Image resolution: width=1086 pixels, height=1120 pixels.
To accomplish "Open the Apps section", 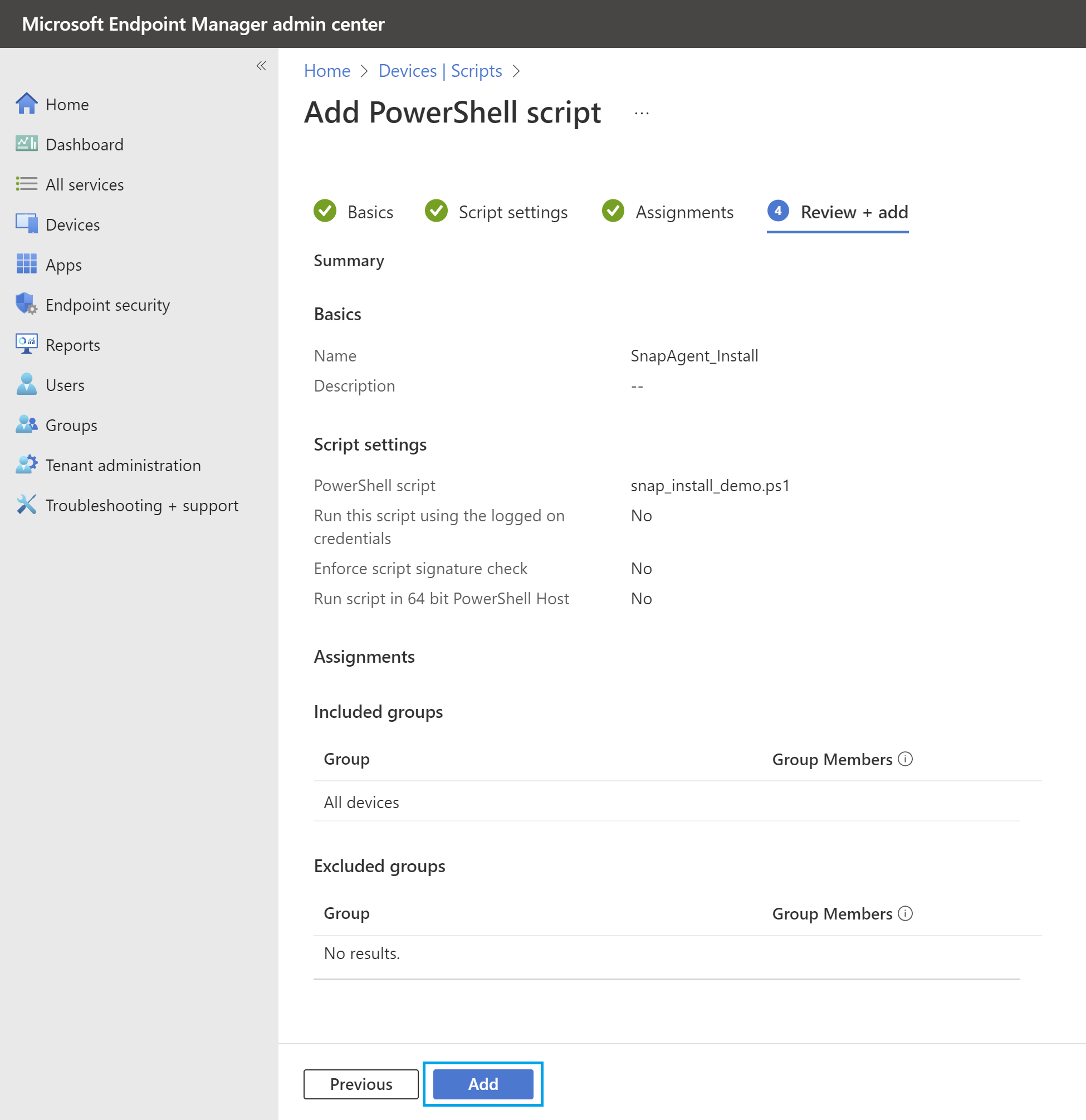I will pos(63,265).
